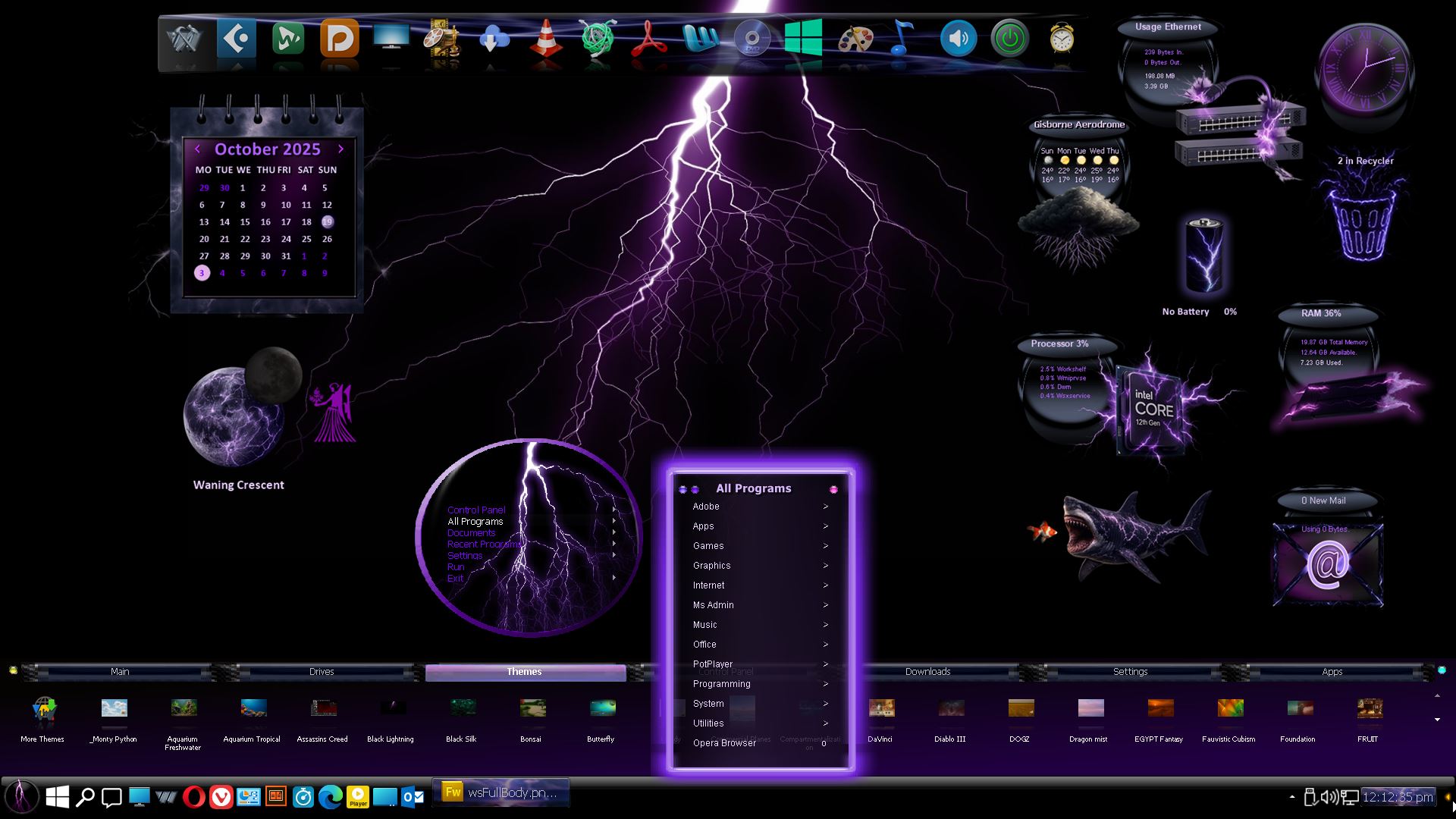Open Adobe Acrobat icon in dock

coord(648,38)
